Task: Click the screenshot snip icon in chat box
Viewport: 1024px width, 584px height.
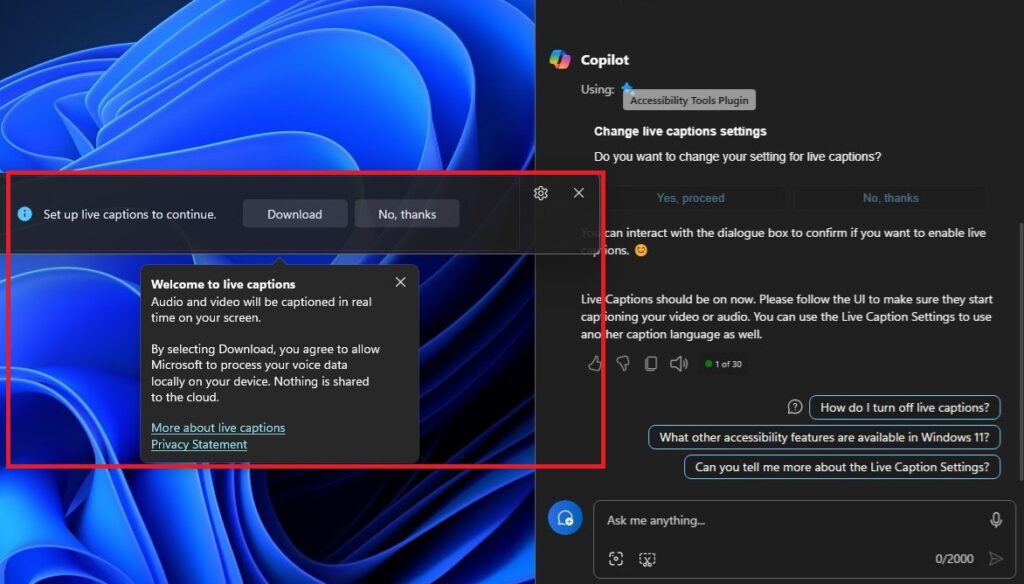Action: tap(647, 559)
